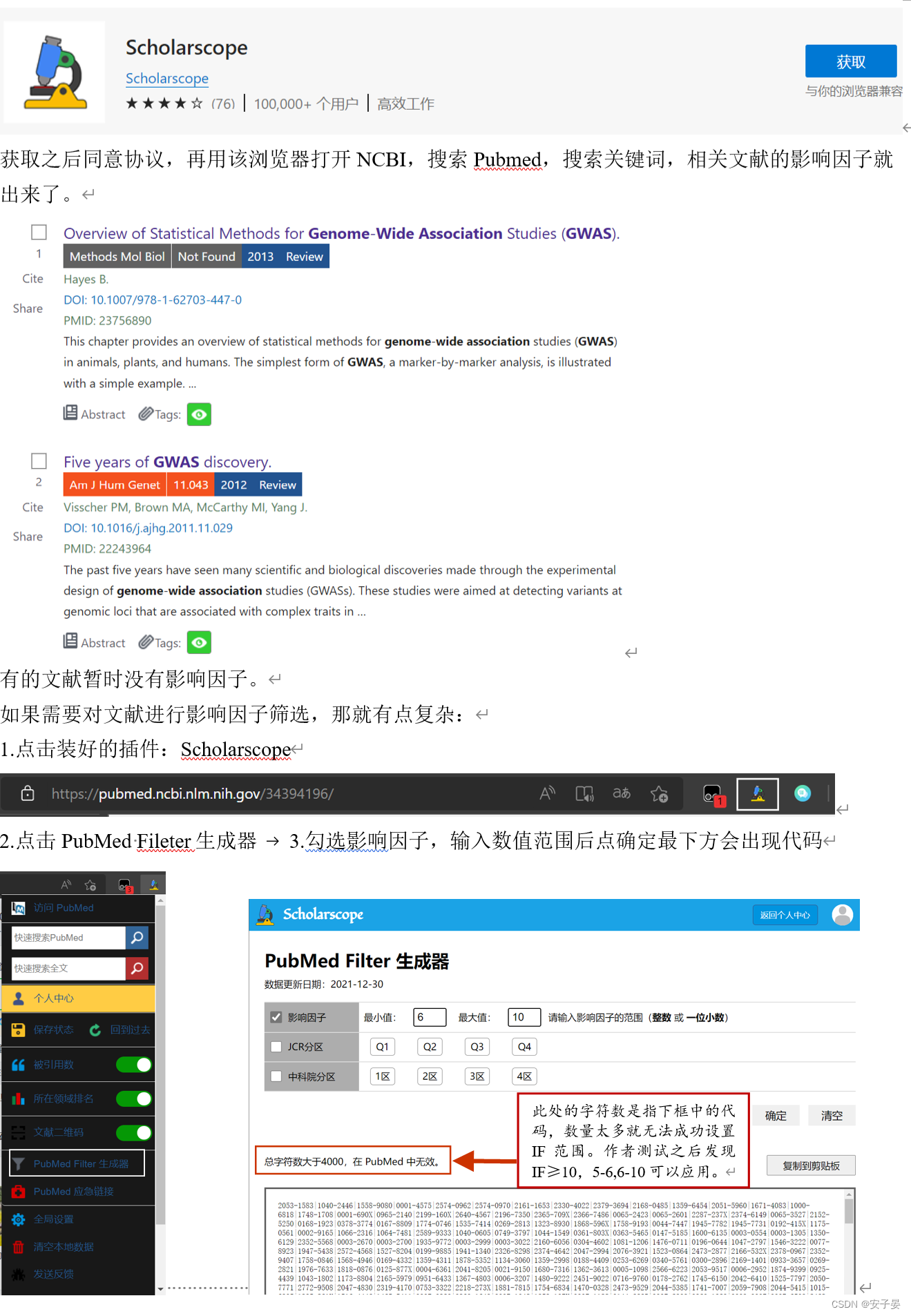The width and height of the screenshot is (911, 1316).
Task: Toggle the green eye icon for result 1
Action: 199,414
